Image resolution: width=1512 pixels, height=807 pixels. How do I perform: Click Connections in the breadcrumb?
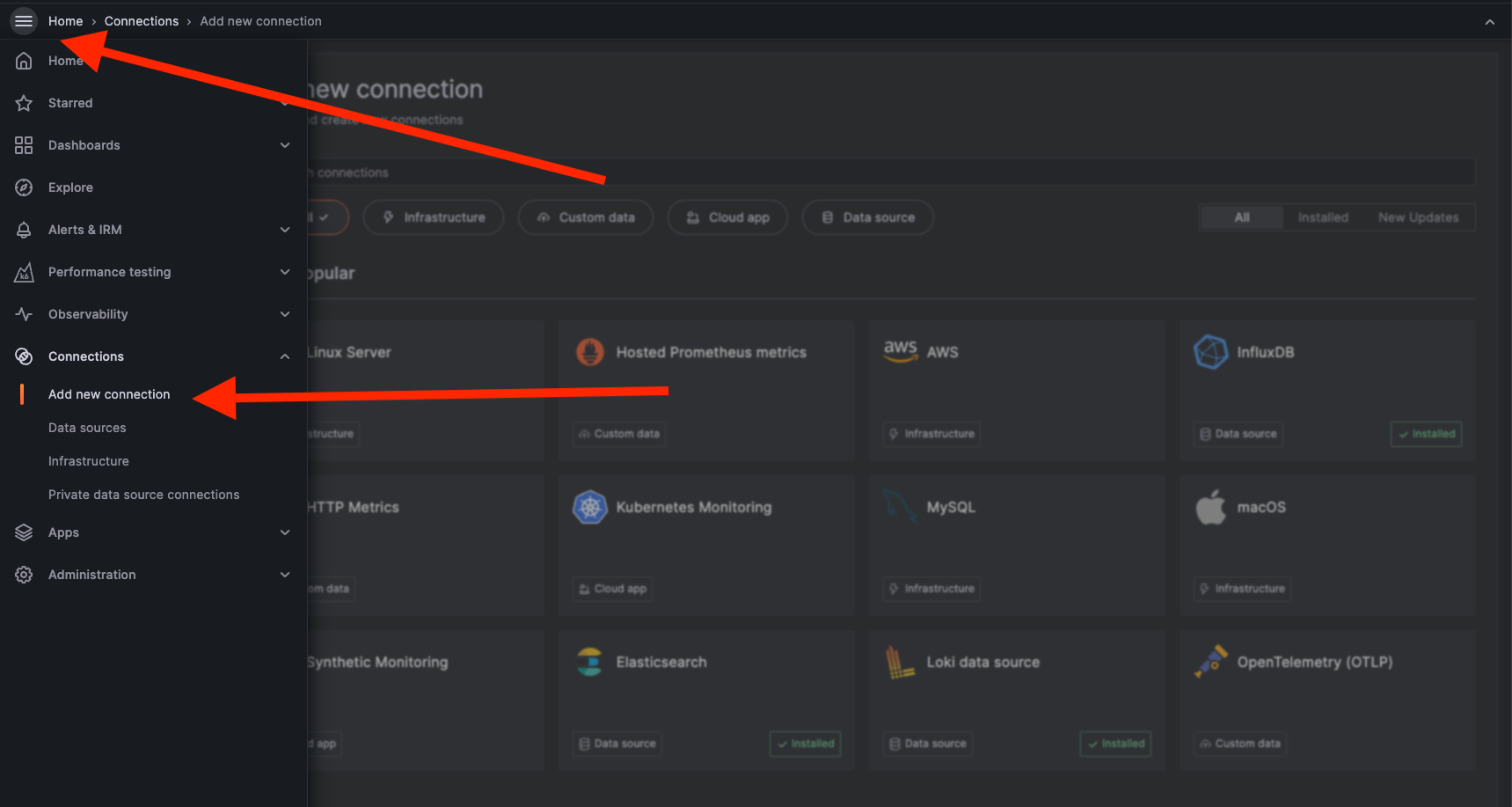[x=142, y=20]
